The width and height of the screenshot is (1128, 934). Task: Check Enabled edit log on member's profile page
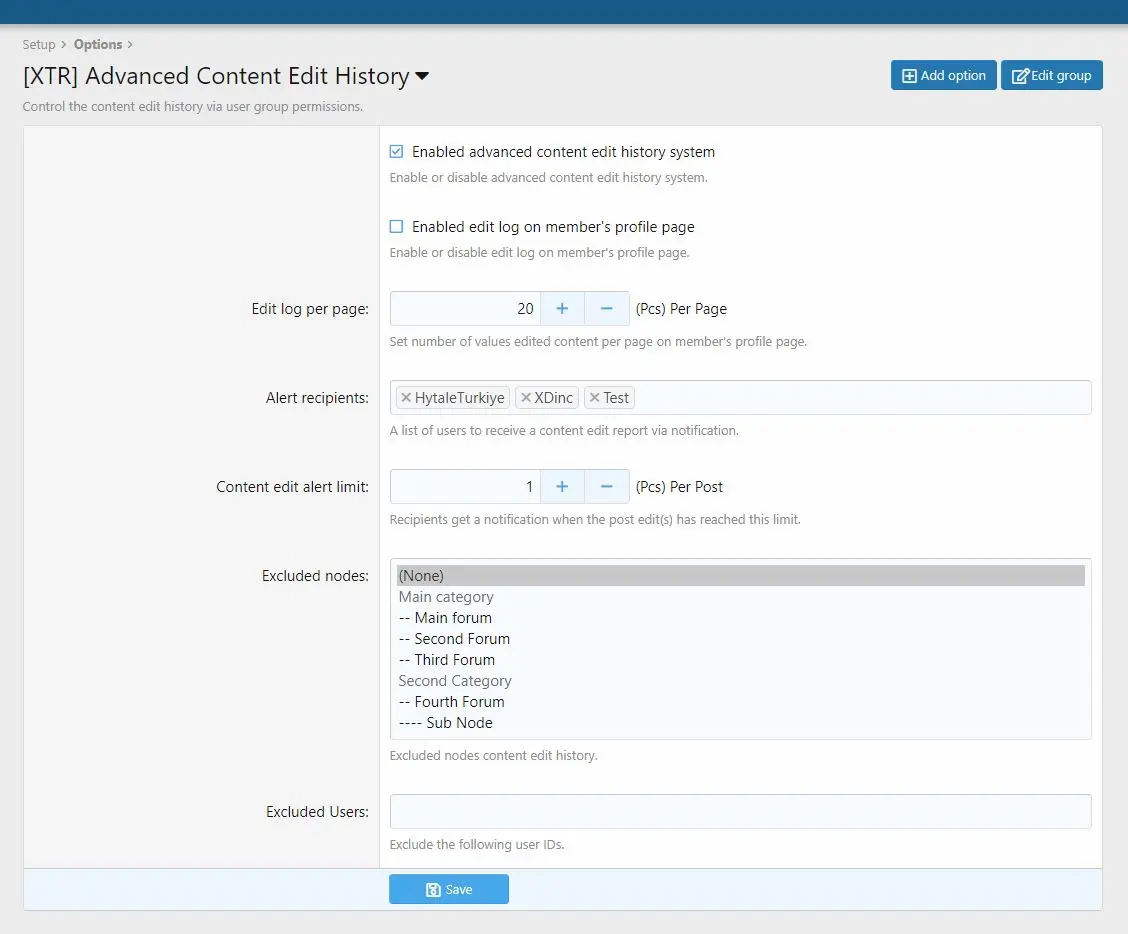coord(396,226)
